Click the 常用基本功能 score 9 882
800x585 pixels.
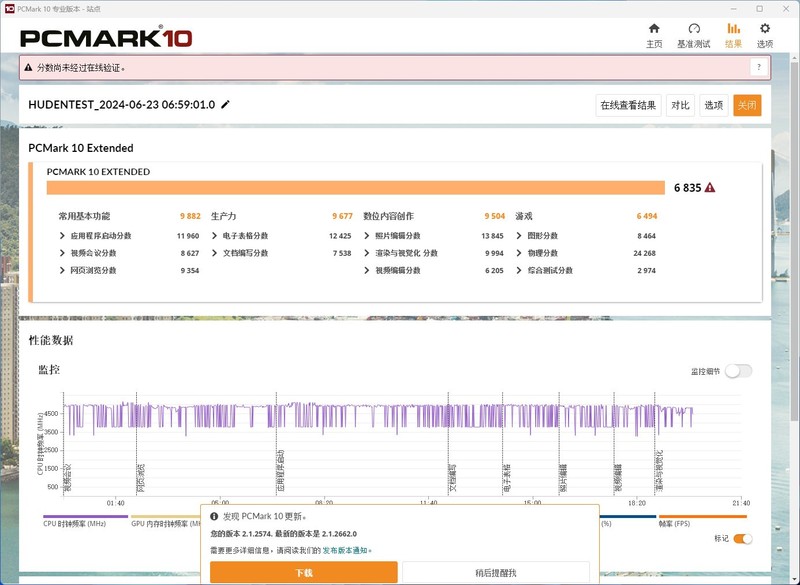coord(190,216)
